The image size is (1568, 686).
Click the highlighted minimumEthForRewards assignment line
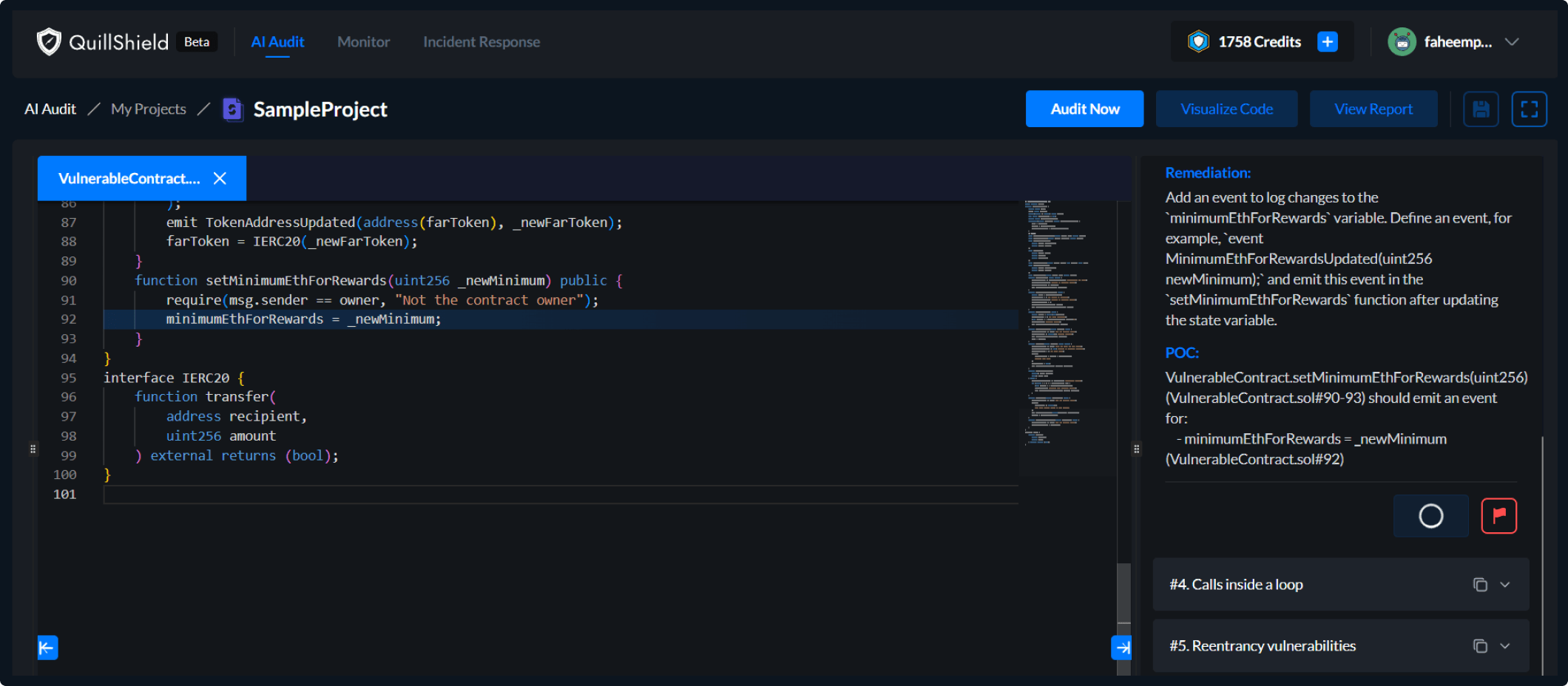click(x=303, y=319)
